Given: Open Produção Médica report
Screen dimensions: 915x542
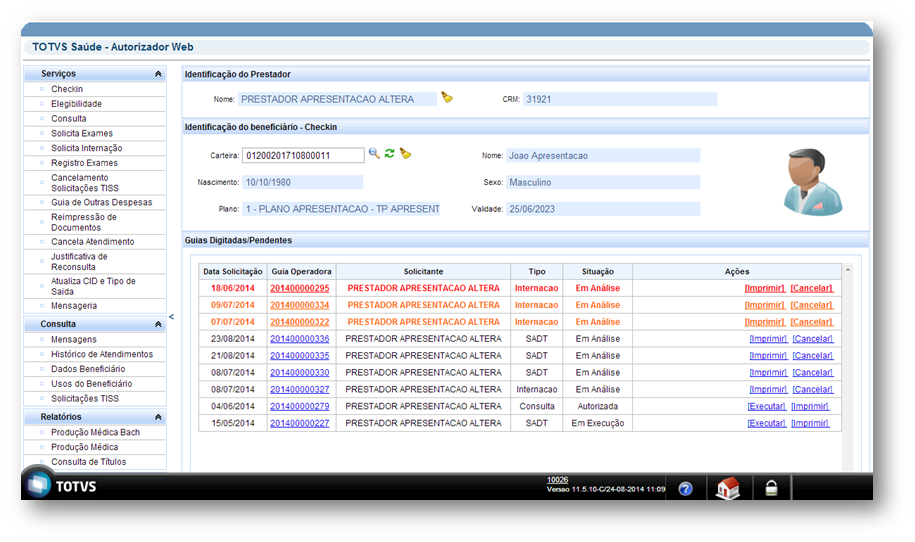Looking at the screenshot, I should coord(84,447).
